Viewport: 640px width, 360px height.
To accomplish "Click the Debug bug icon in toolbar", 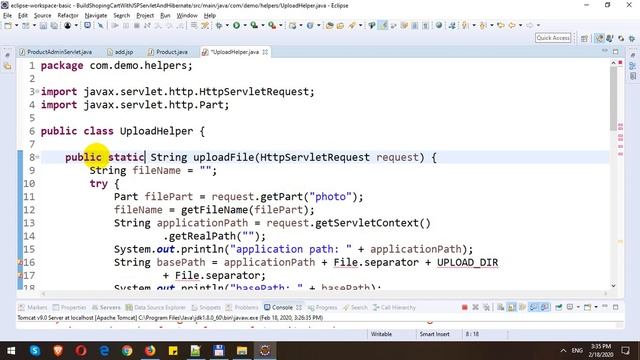I will point(219,25).
